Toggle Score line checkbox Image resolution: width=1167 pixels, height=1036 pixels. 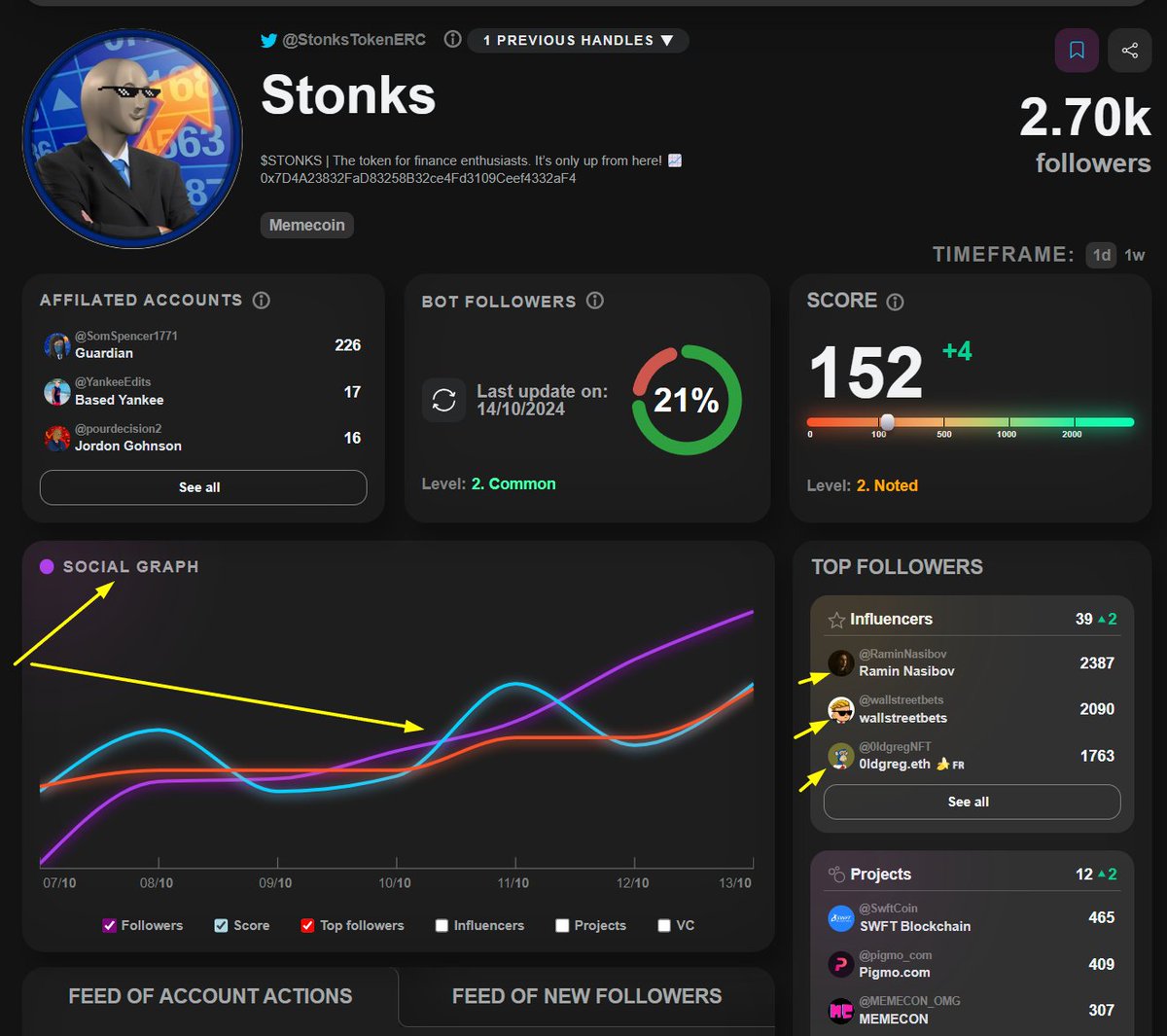click(222, 925)
